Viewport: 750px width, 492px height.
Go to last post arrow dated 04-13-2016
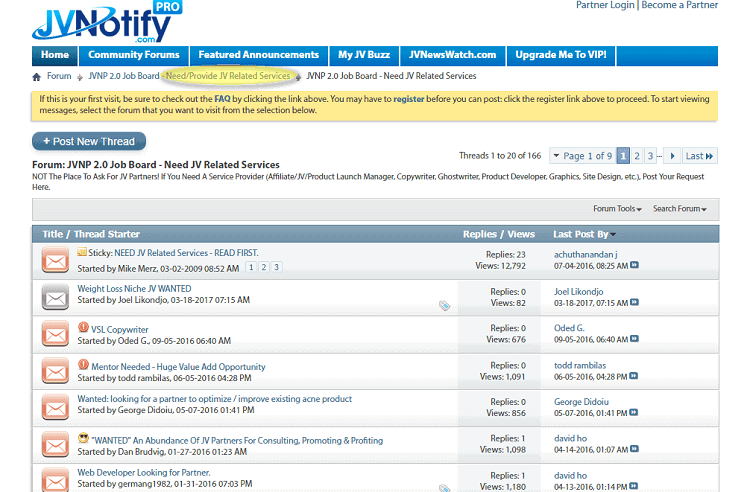pos(633,486)
